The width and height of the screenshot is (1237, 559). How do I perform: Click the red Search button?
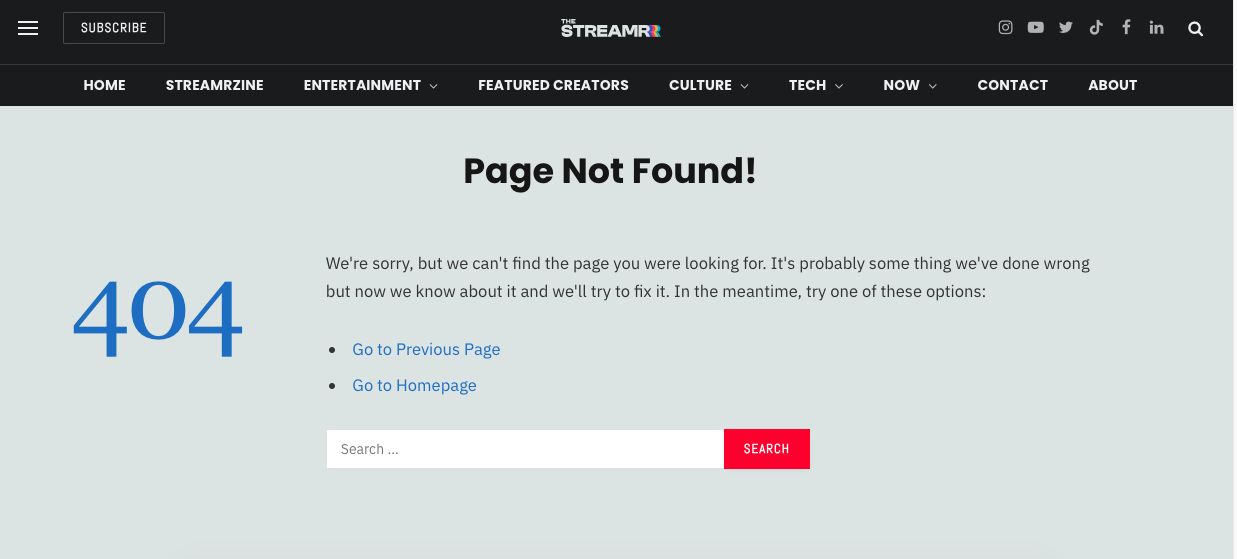point(766,449)
